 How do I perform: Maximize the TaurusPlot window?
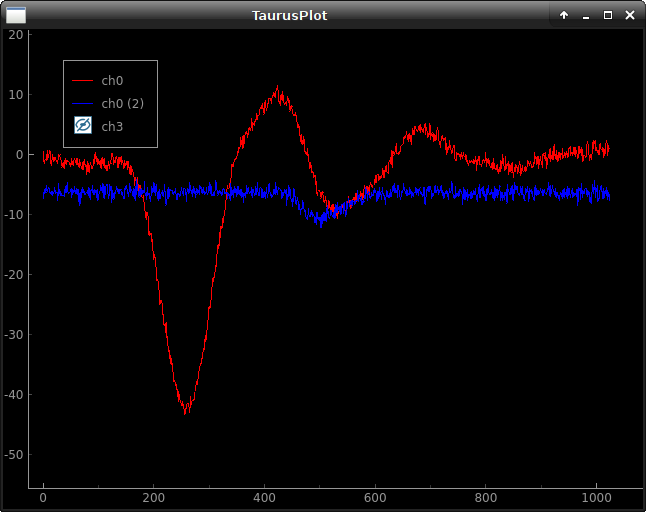608,15
